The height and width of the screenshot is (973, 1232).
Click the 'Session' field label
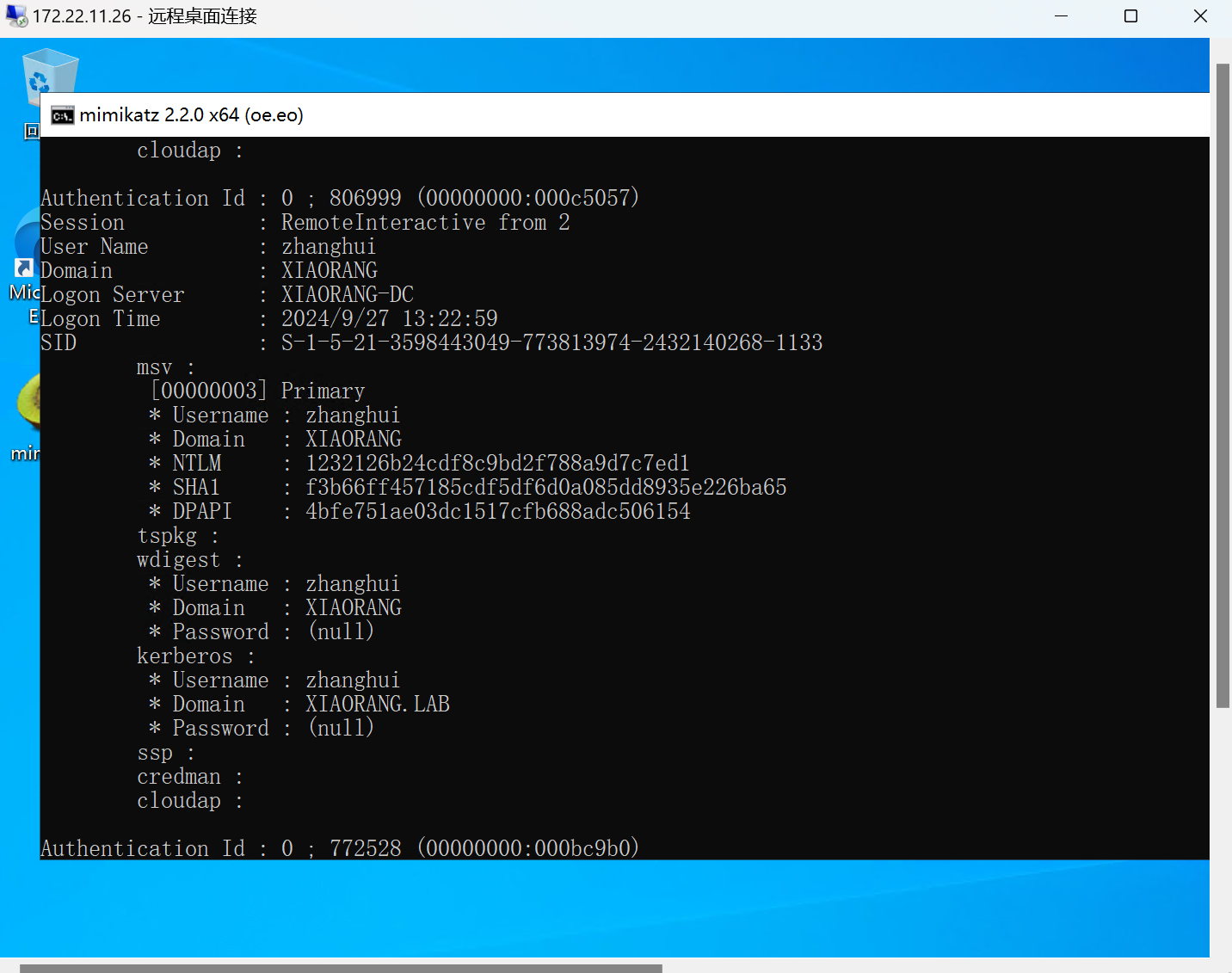tap(82, 222)
